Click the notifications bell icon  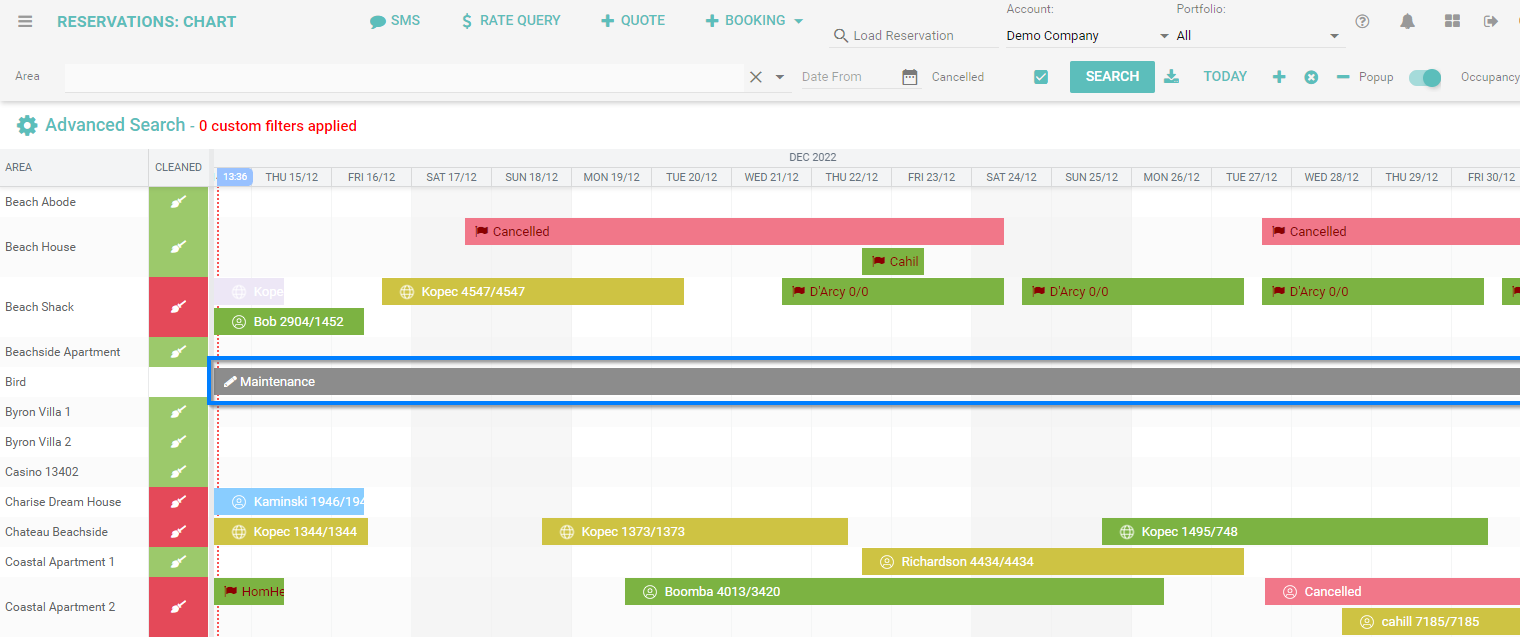(1407, 20)
